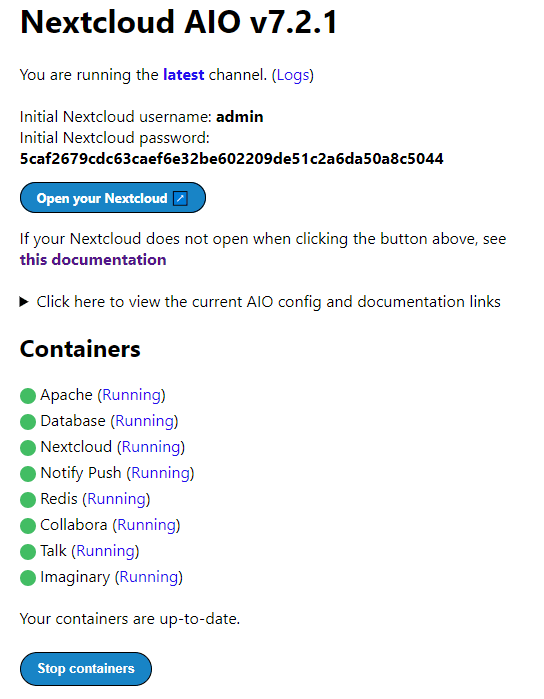View Apache container Running logs link
This screenshot has height=699, width=544.
click(x=131, y=395)
